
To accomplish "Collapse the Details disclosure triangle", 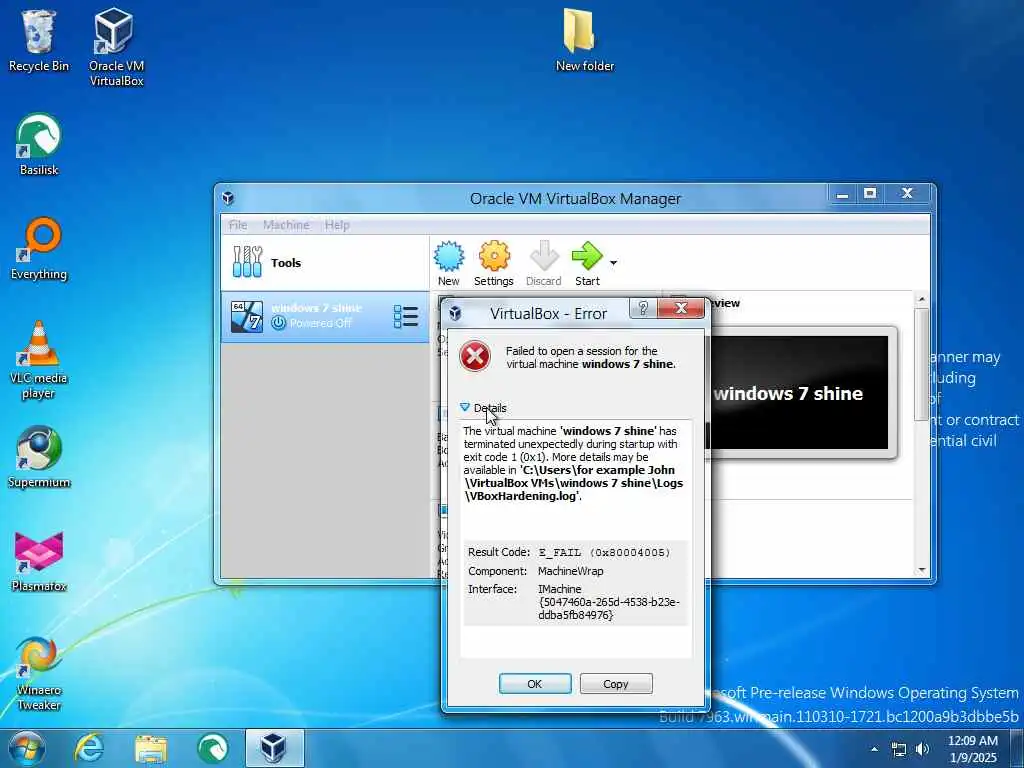I will (x=465, y=407).
